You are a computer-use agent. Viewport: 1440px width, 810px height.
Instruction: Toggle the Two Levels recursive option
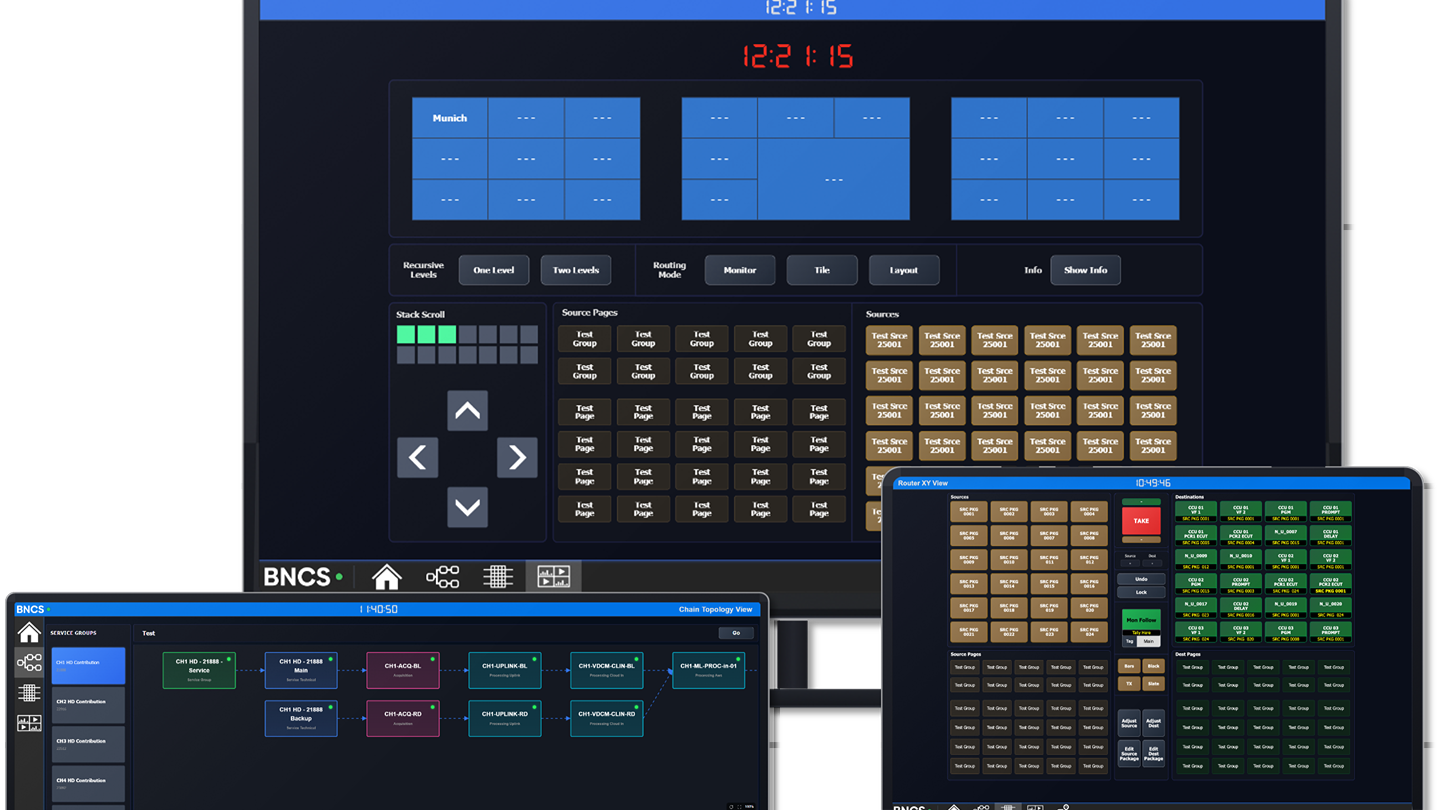click(576, 270)
